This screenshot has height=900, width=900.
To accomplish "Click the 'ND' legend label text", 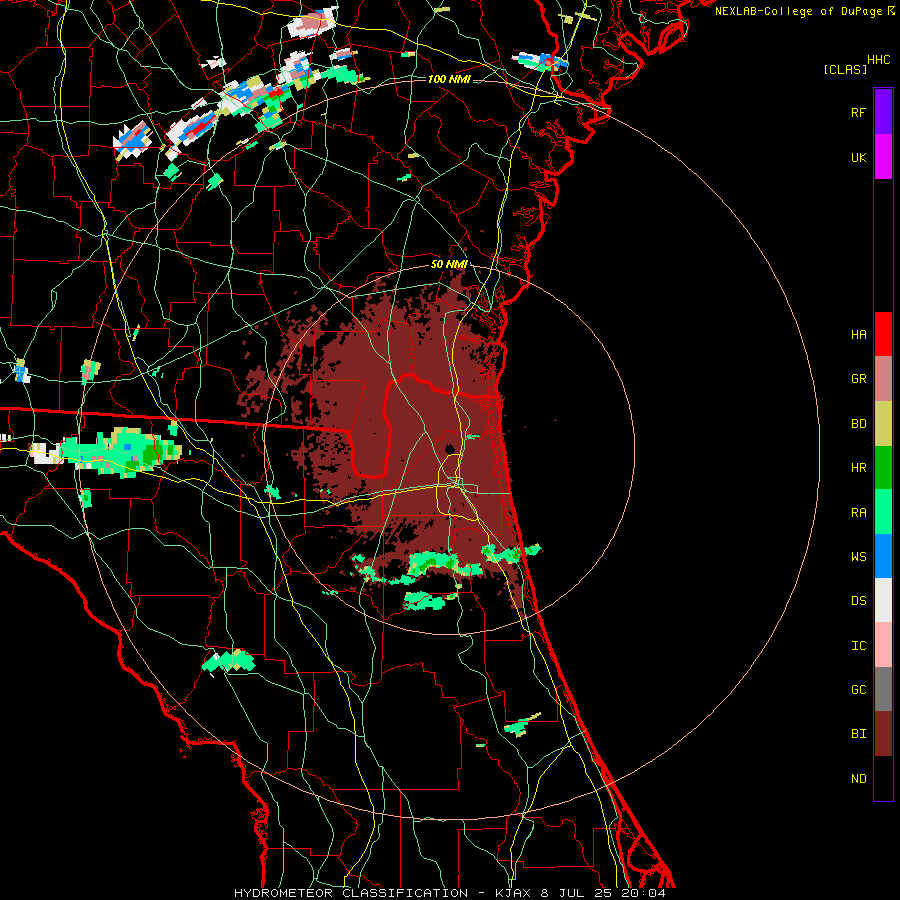I will tap(859, 779).
